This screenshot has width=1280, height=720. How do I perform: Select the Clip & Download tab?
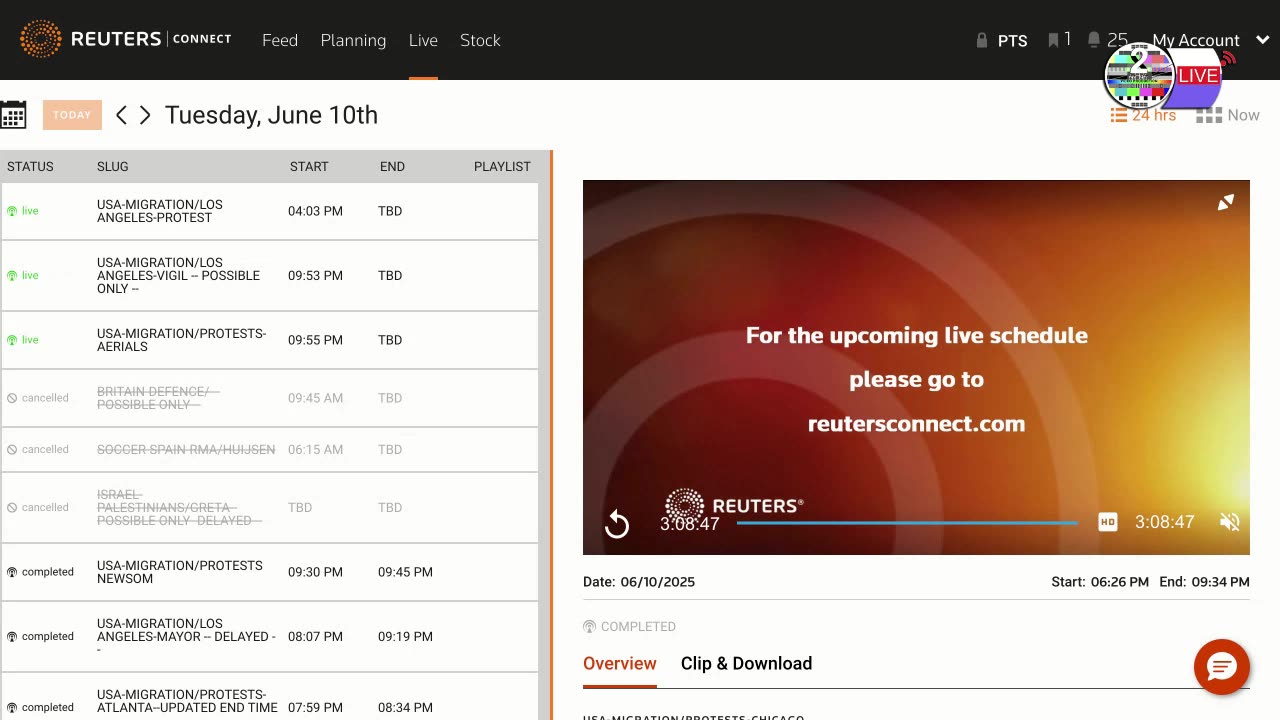click(x=746, y=664)
